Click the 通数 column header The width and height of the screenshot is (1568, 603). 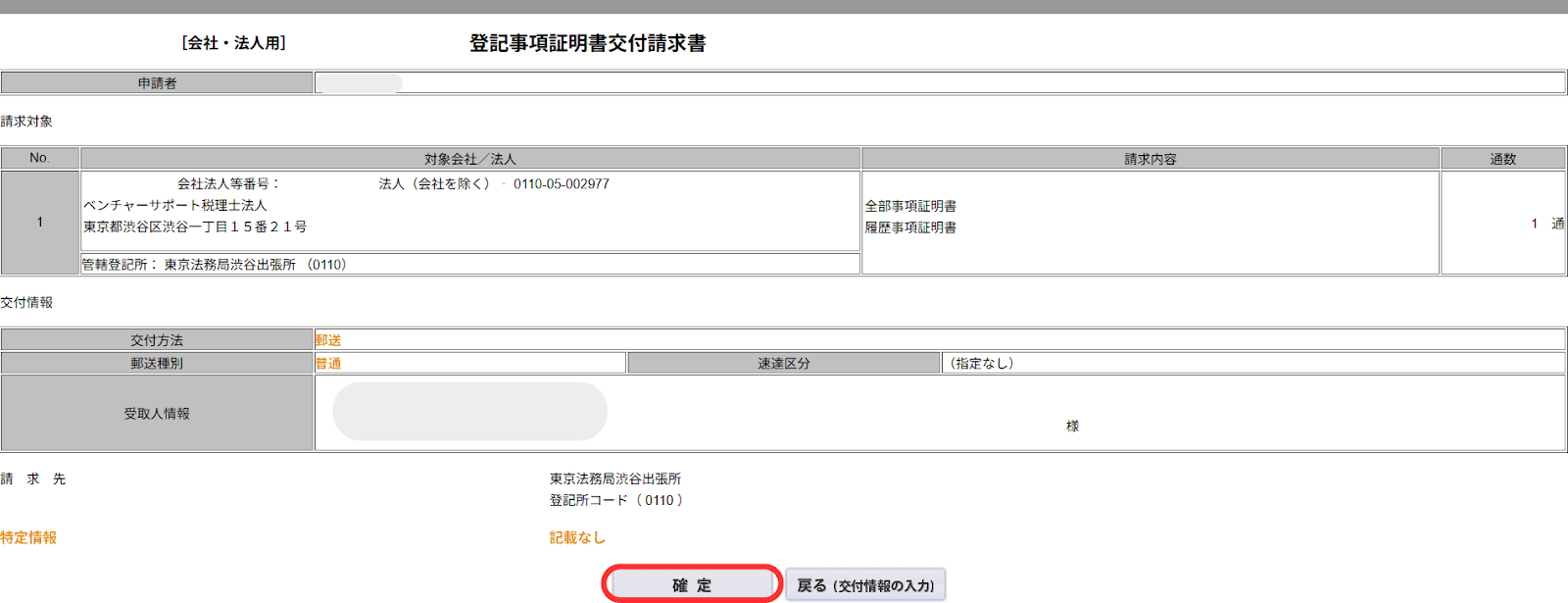tap(1502, 159)
